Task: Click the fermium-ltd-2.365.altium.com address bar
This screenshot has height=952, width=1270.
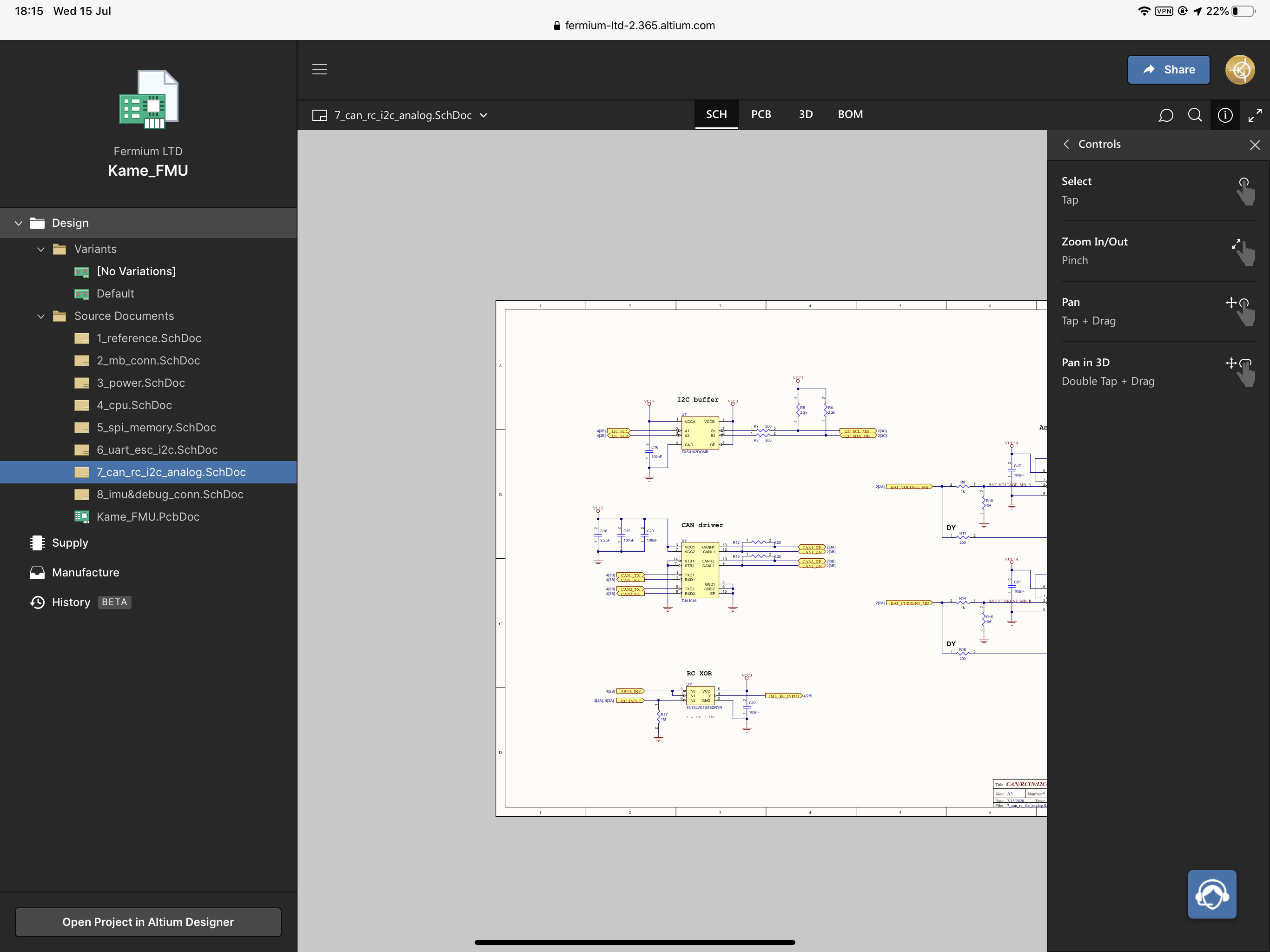Action: [635, 25]
